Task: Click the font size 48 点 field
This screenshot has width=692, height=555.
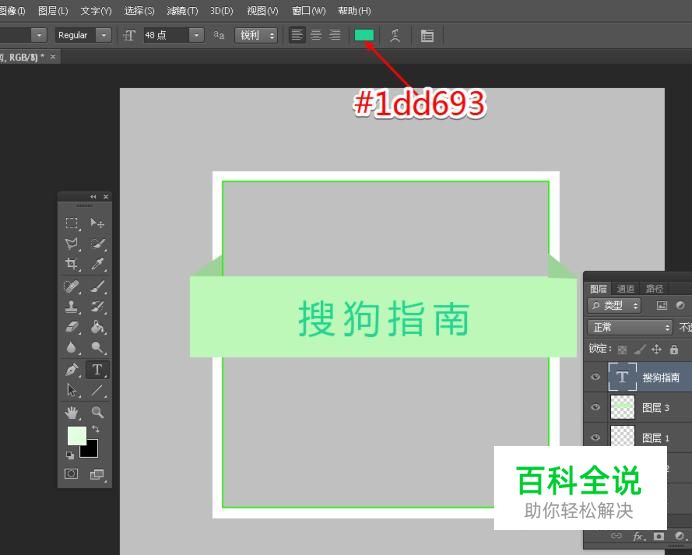Action: tap(166, 35)
